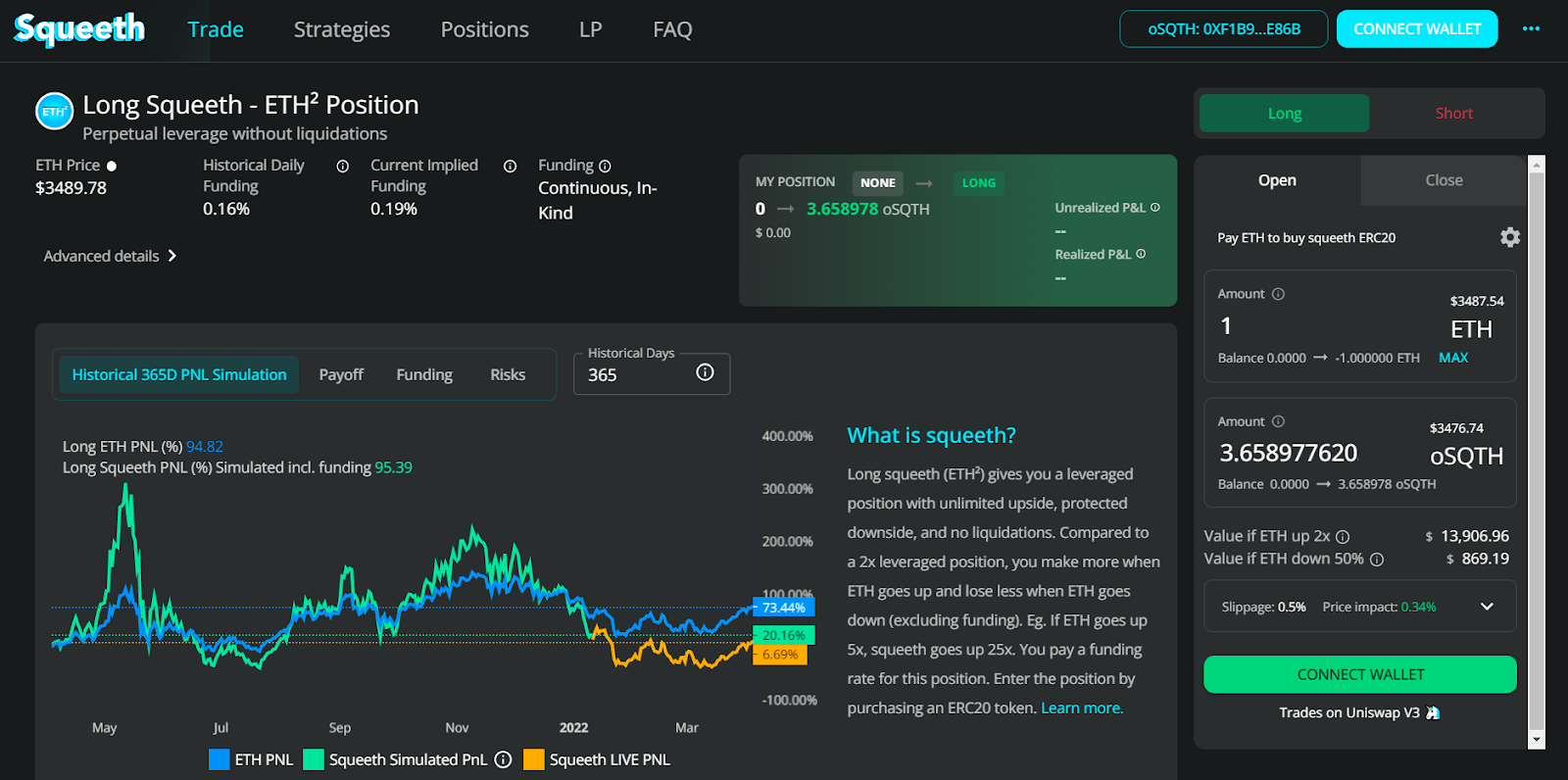Click the Historical Days info icon
The width and height of the screenshot is (1568, 780).
(705, 372)
